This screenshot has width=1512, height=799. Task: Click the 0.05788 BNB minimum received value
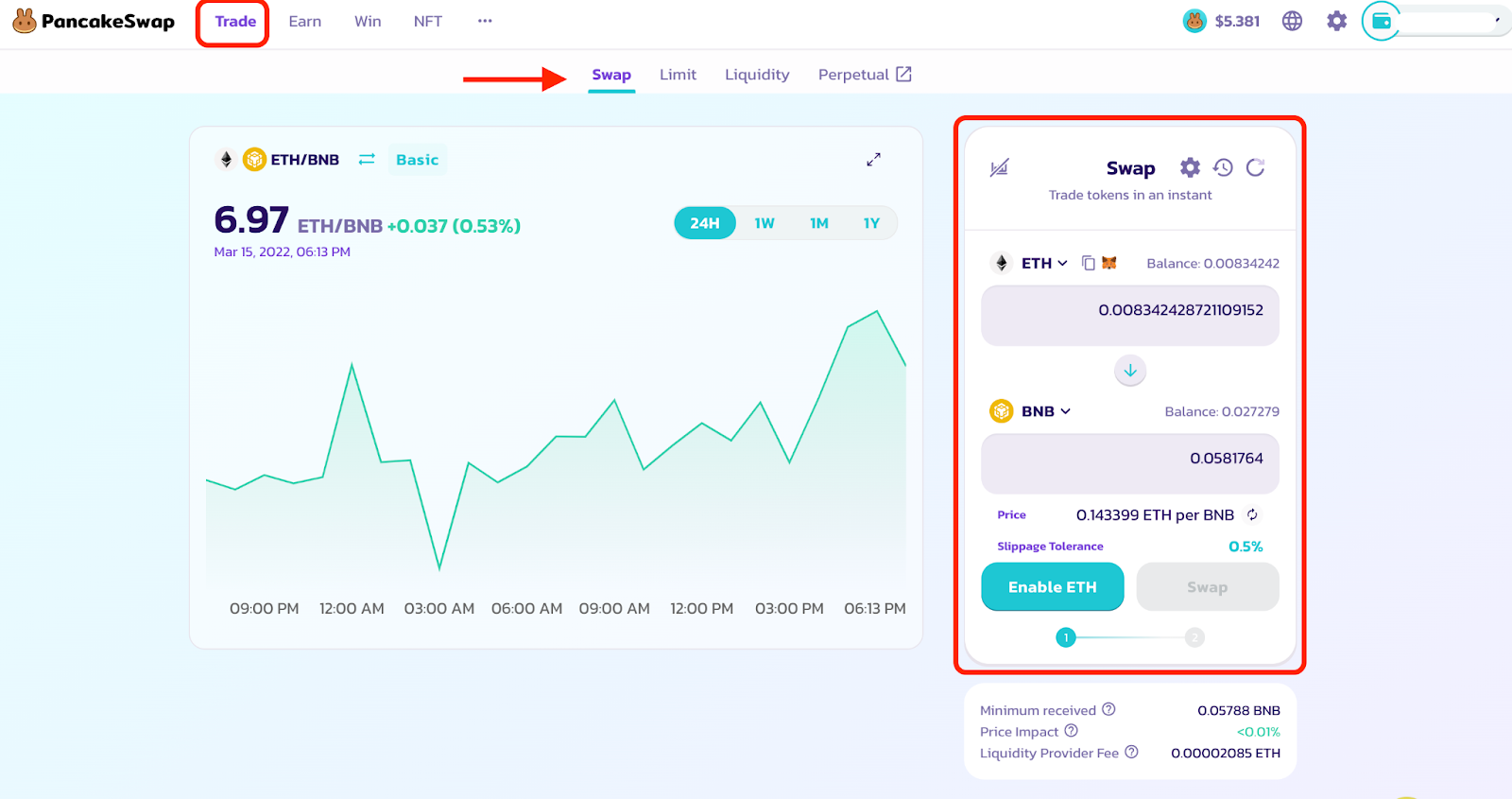1239,710
